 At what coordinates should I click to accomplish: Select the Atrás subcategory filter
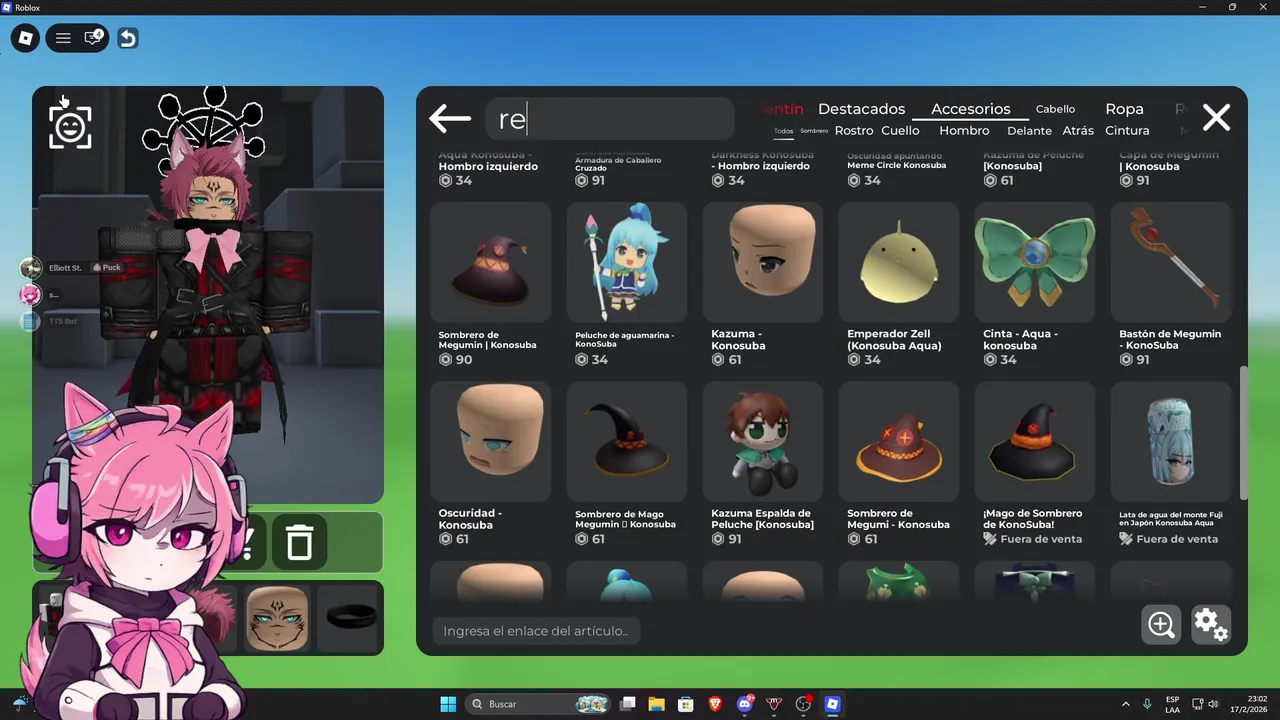(1078, 131)
